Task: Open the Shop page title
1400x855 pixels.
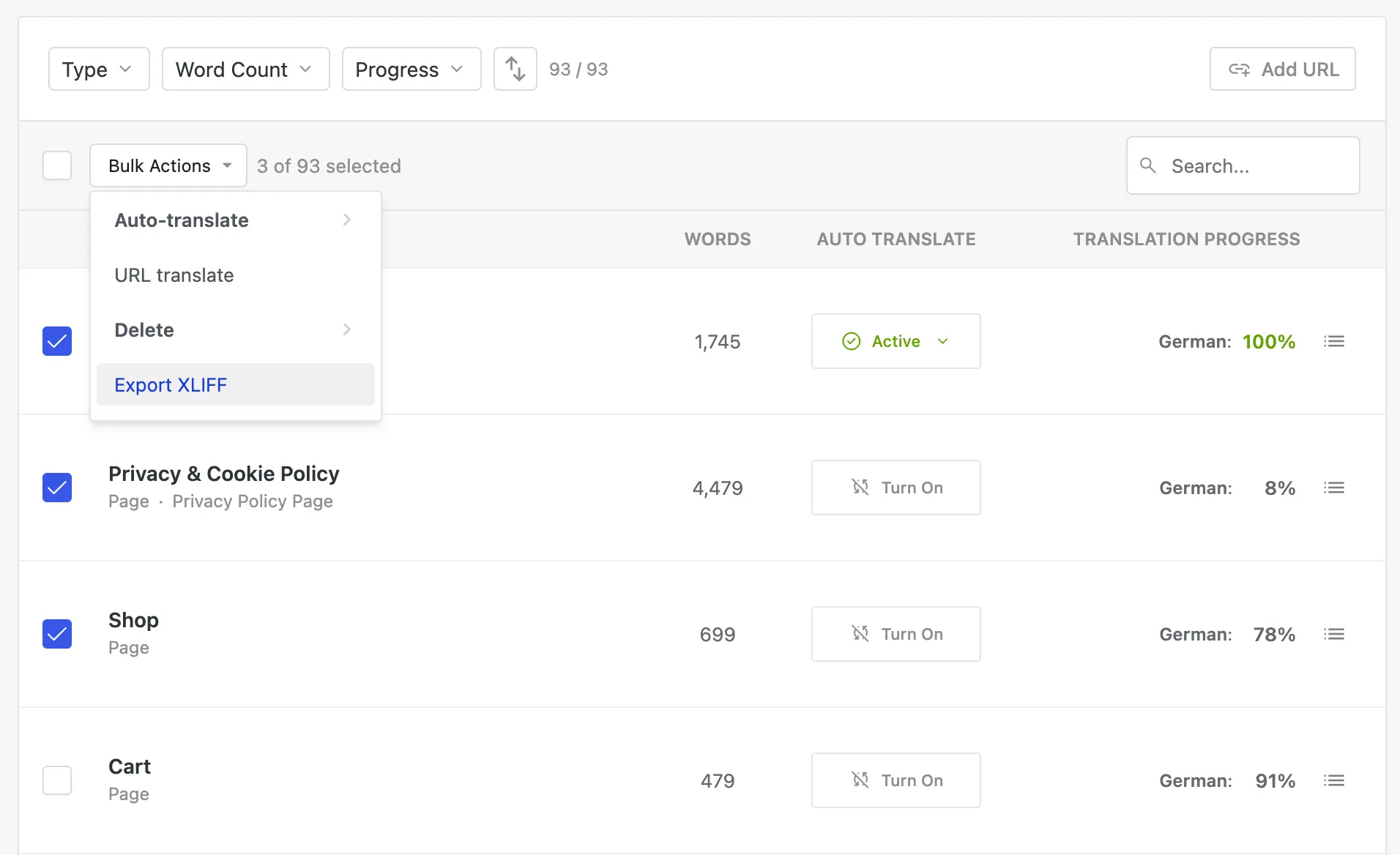Action: coord(133,620)
